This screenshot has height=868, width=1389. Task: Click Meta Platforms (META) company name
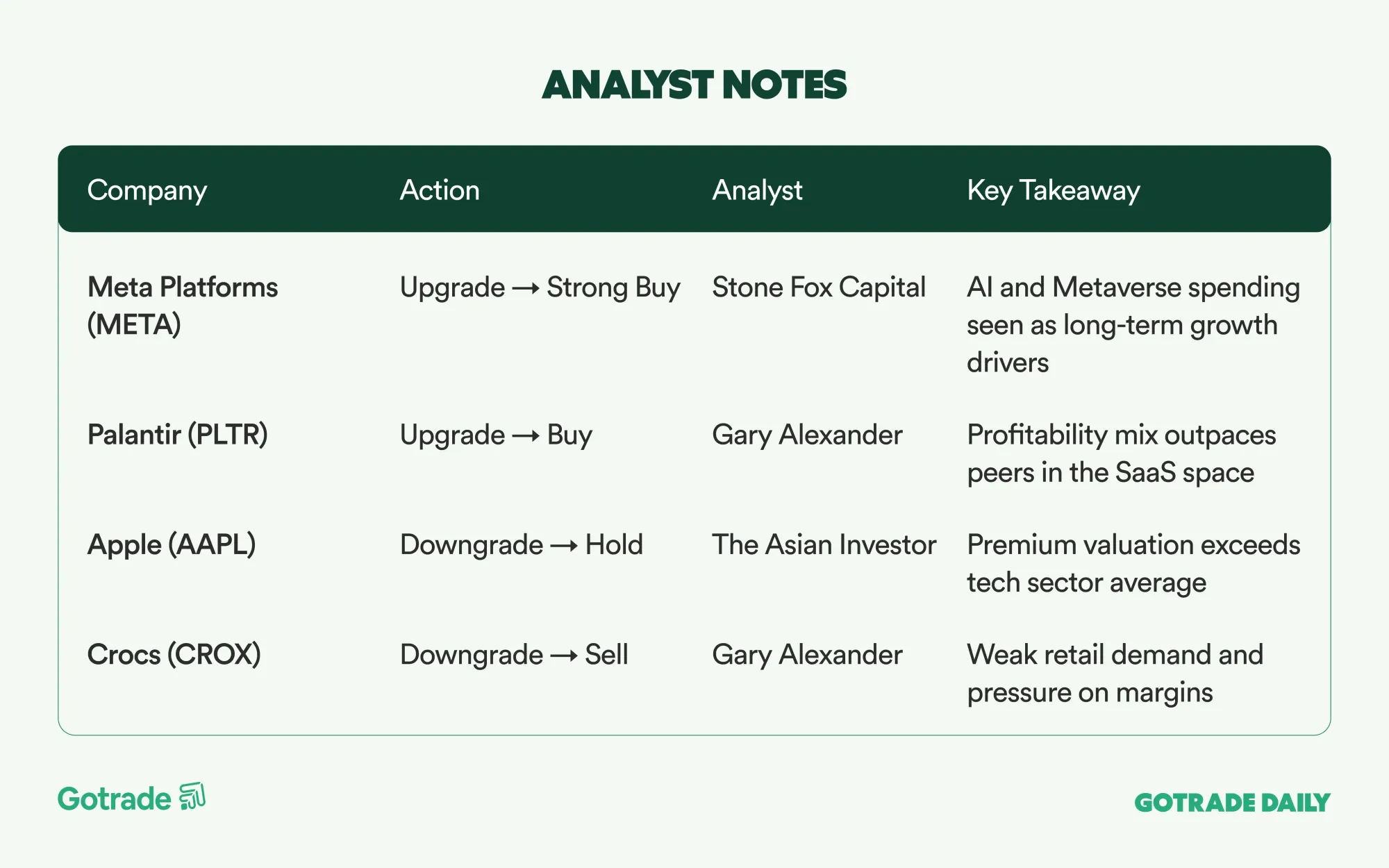[182, 306]
